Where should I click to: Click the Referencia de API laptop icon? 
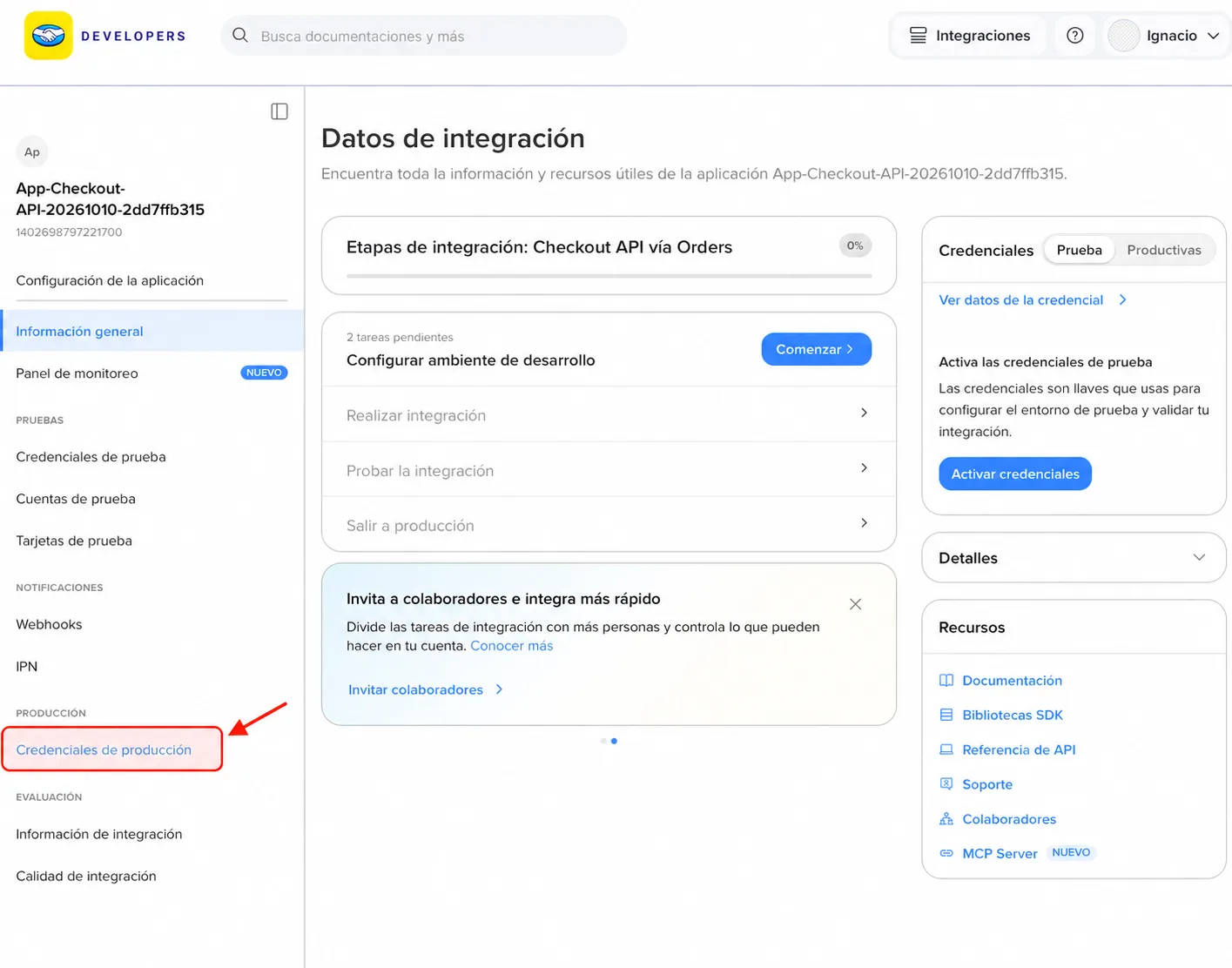(946, 750)
